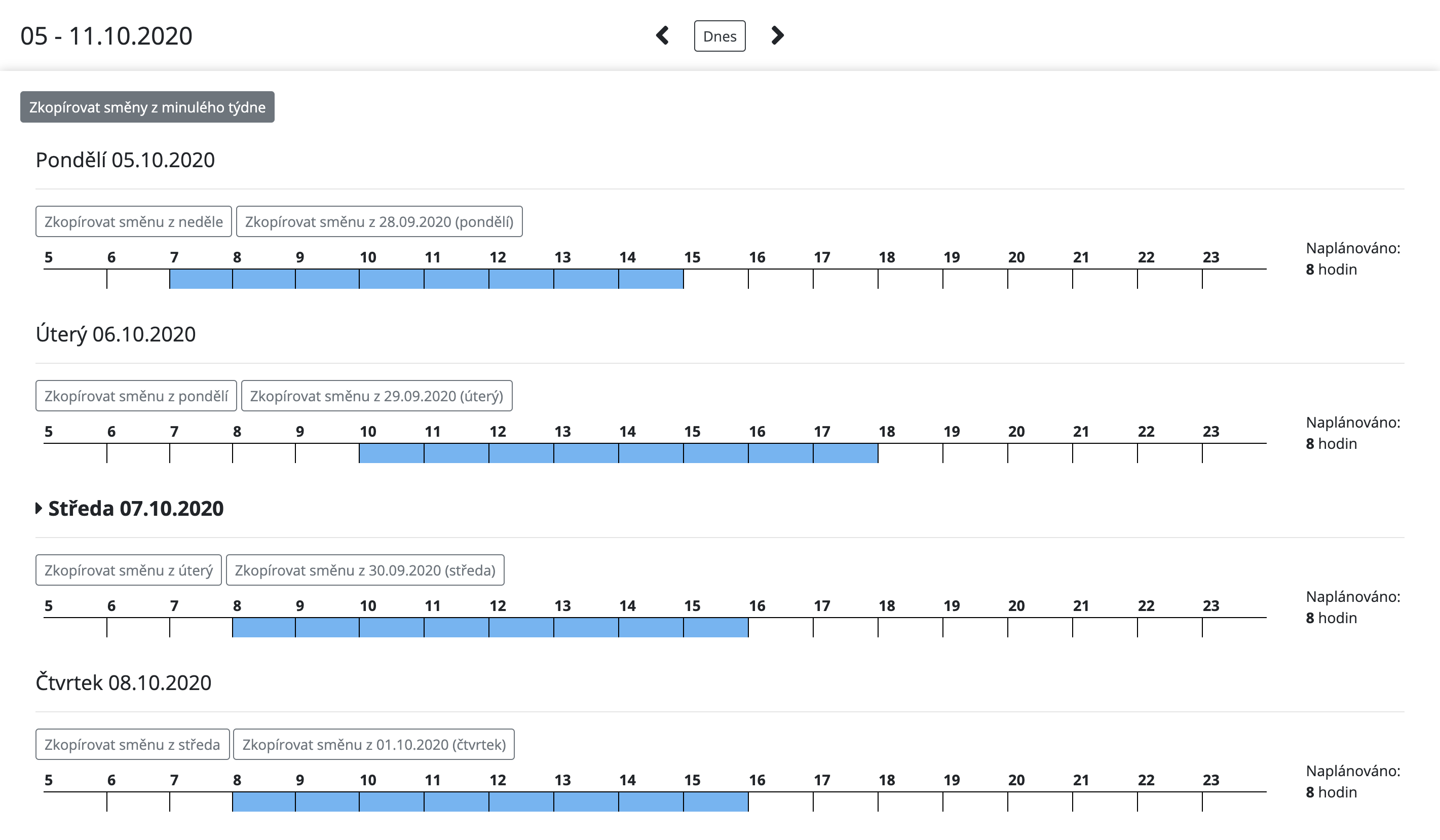Click Monday's empty 15–16 hour slot
1440x840 pixels.
pos(715,280)
